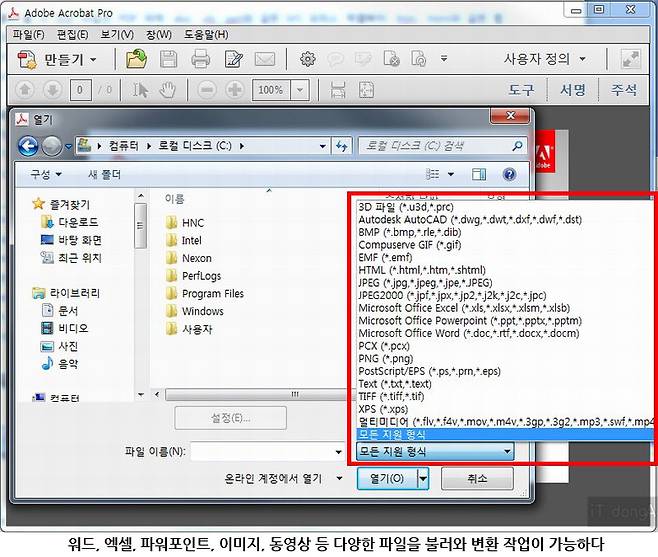
Task: Expand the 사용자 정의 dropdown
Action: point(582,59)
